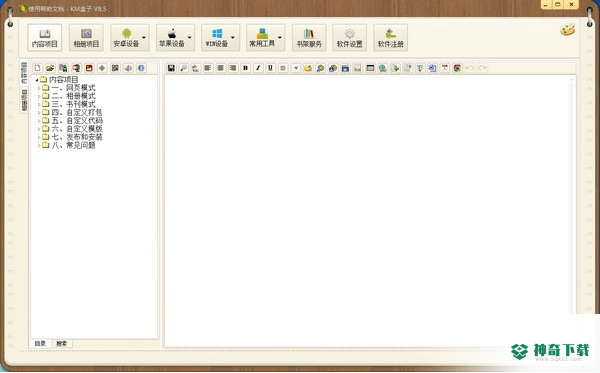
Task: Toggle bold text formatting
Action: [x=245, y=68]
